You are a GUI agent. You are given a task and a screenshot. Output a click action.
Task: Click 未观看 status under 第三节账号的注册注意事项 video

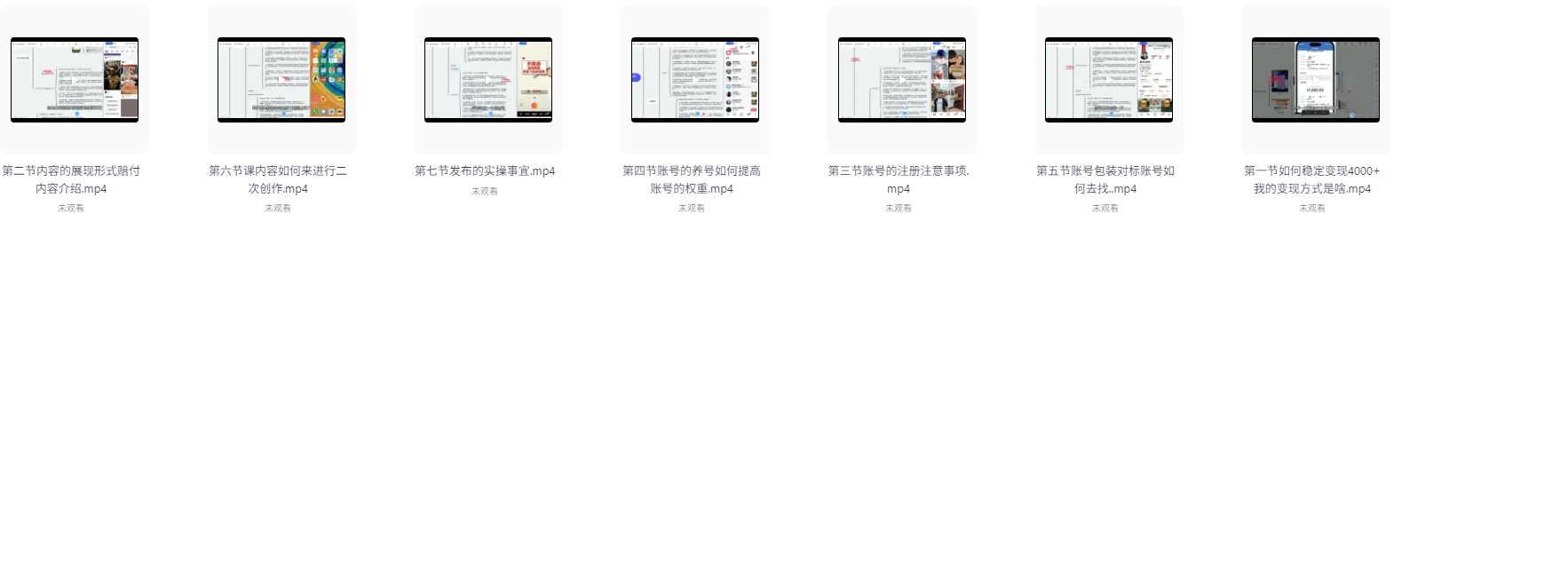click(899, 208)
